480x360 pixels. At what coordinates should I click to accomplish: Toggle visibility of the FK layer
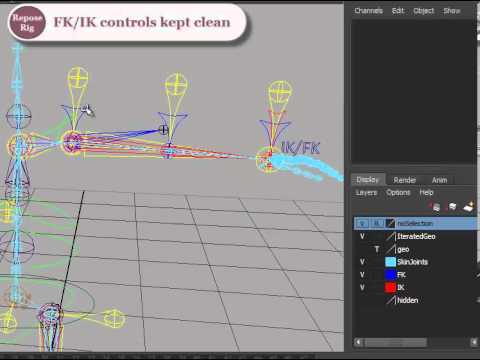click(362, 275)
